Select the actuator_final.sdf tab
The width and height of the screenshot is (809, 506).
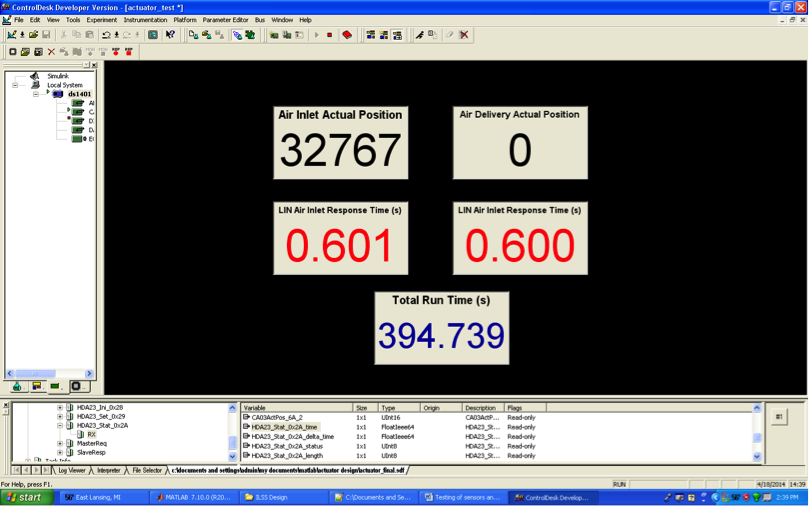(288, 470)
